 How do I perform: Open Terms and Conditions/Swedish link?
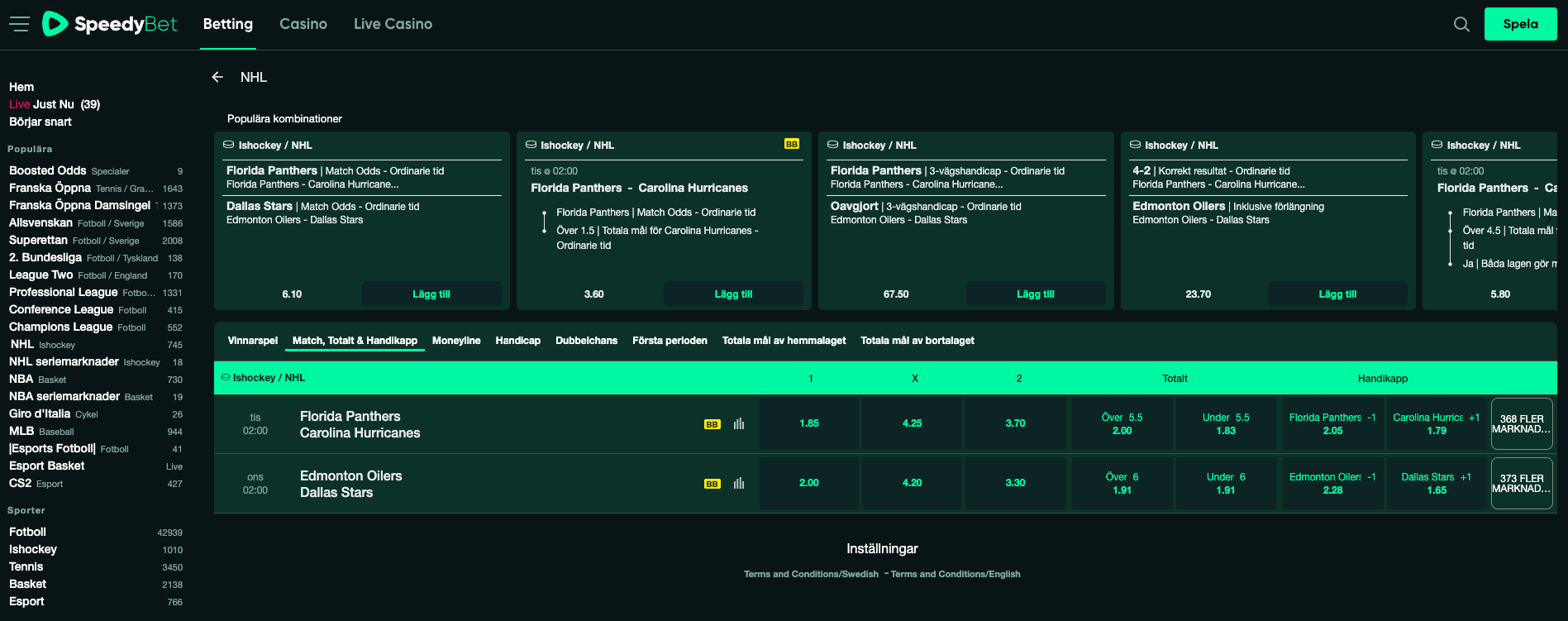pos(811,574)
